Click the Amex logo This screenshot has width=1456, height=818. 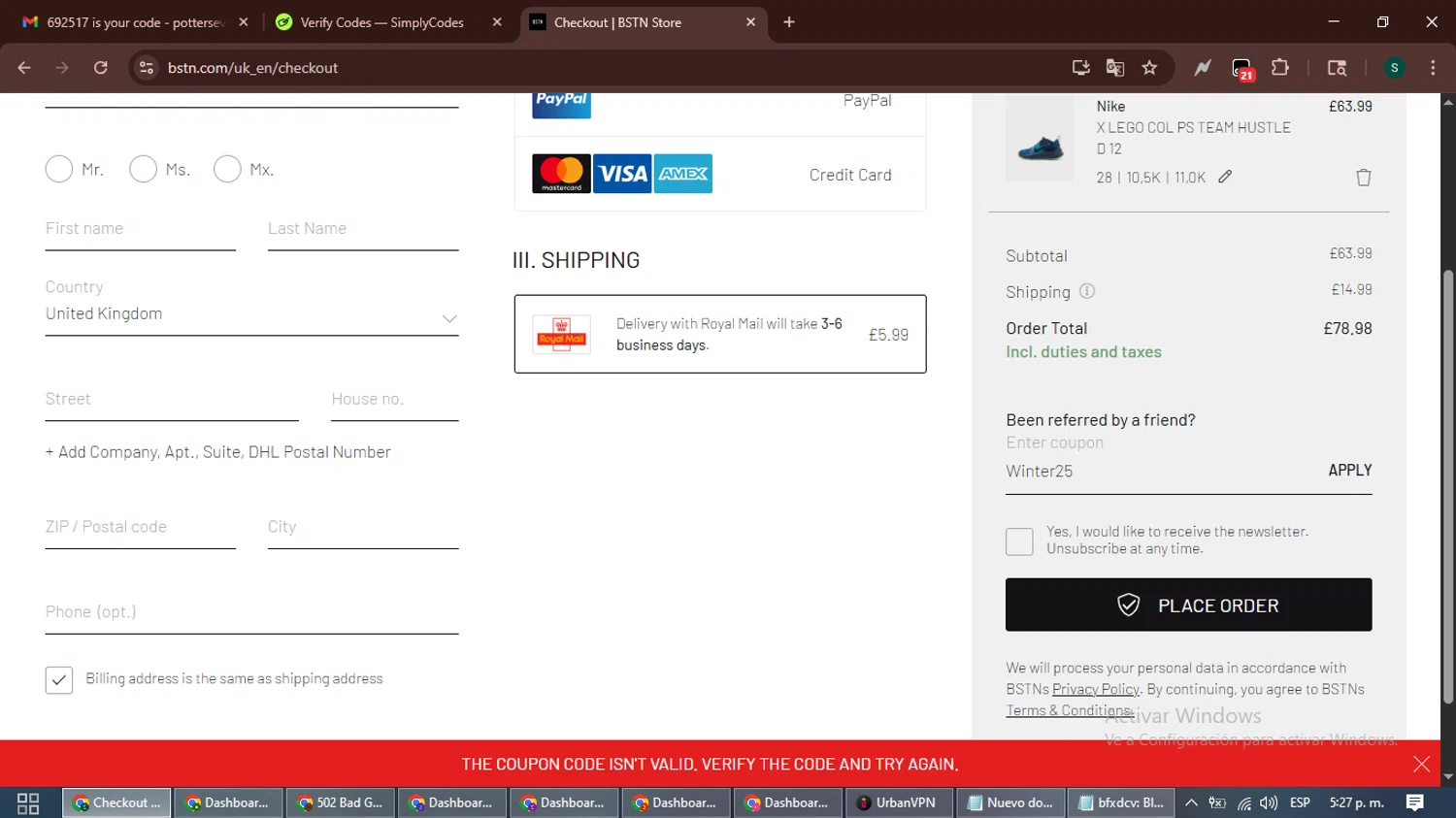683,174
